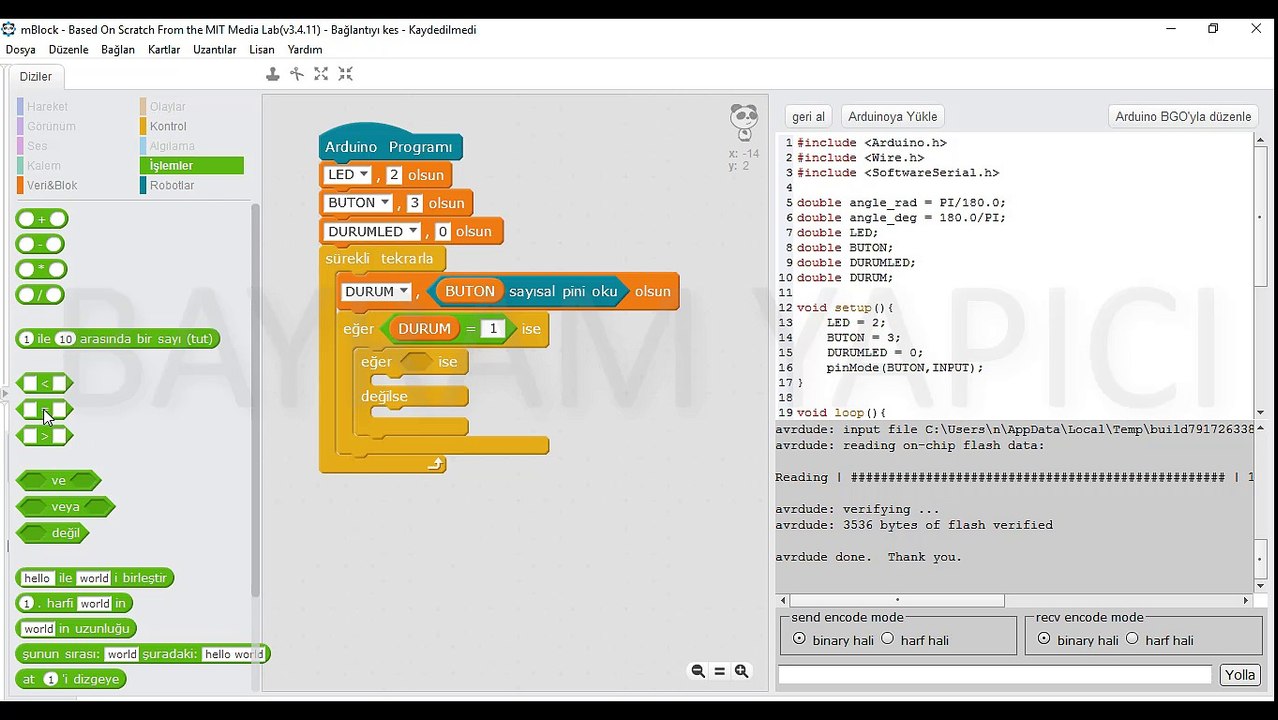
Task: Select recv encode 'harf hali' radio
Action: (1132, 639)
